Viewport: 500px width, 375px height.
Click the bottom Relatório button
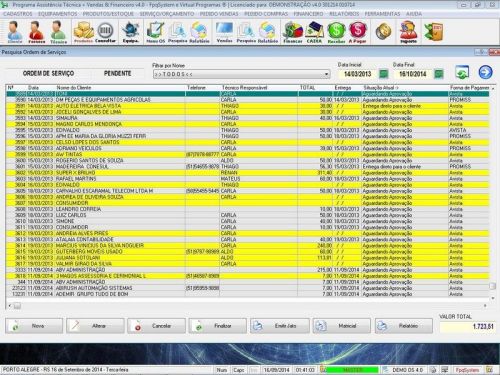404,326
